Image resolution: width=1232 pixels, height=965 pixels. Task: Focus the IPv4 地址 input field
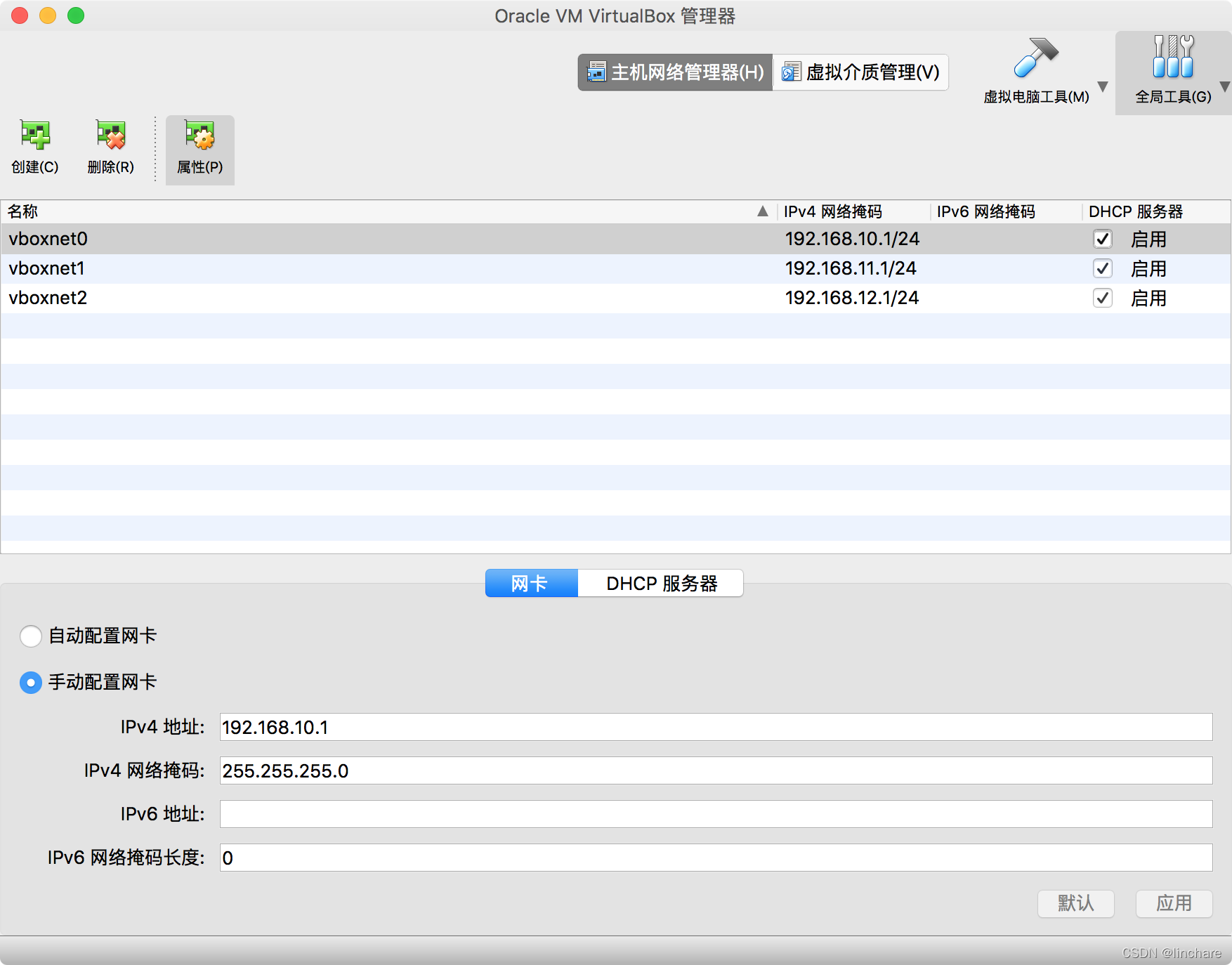tap(716, 727)
